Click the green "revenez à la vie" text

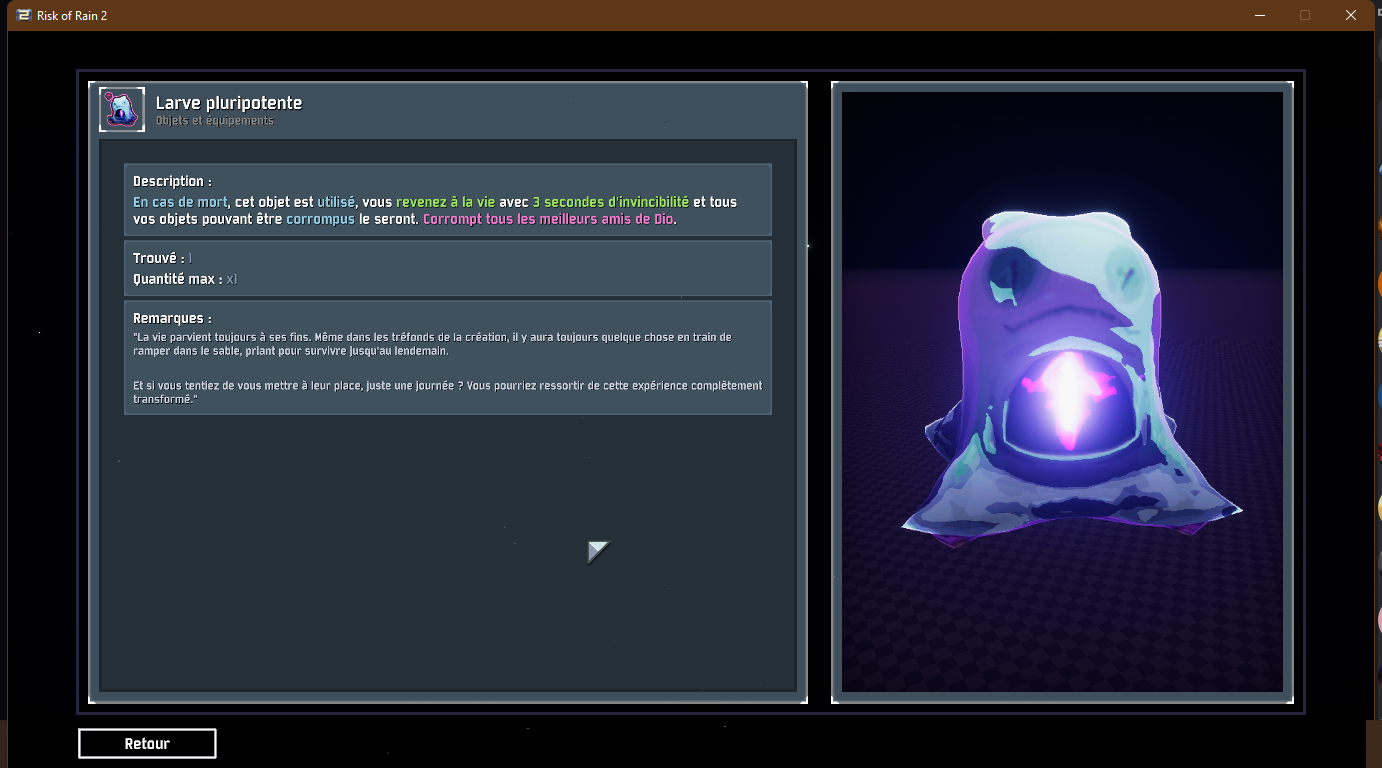445,202
